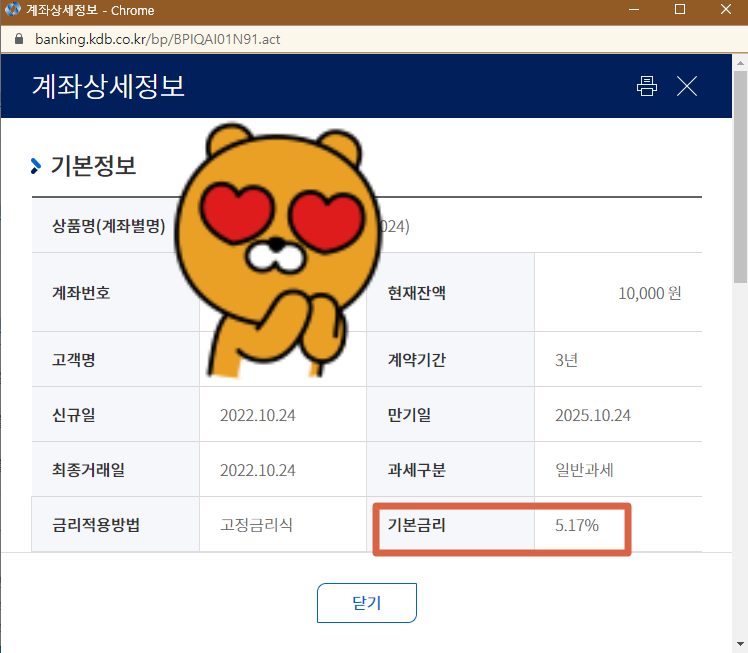Select the 계좌번호 label
Screen dimensions: 748x653
pyautogui.click(x=81, y=292)
